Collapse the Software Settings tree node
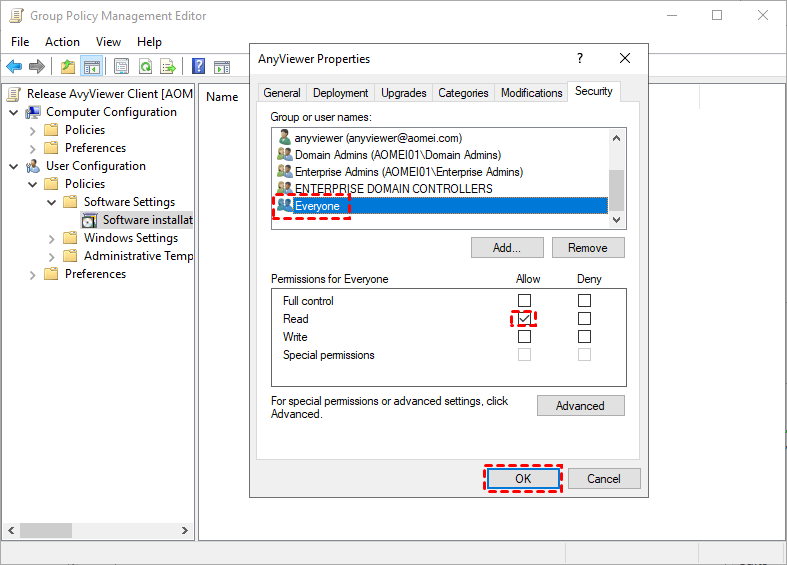 pos(51,202)
